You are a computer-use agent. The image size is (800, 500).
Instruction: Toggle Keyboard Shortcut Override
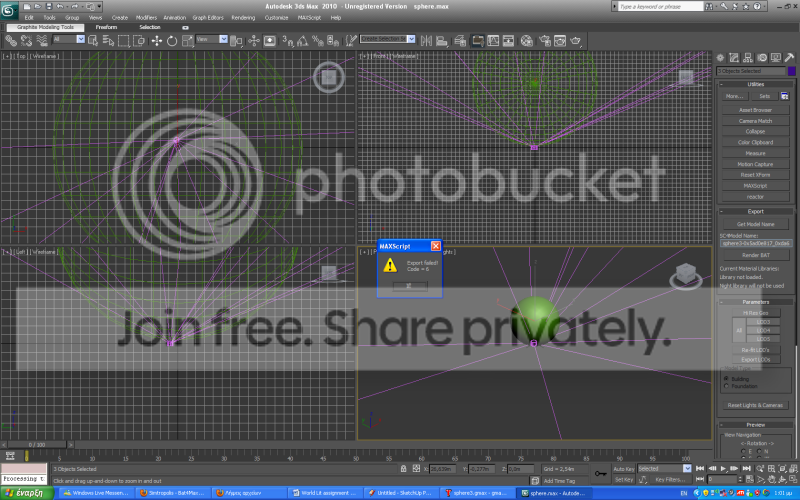pyautogui.click(x=269, y=40)
